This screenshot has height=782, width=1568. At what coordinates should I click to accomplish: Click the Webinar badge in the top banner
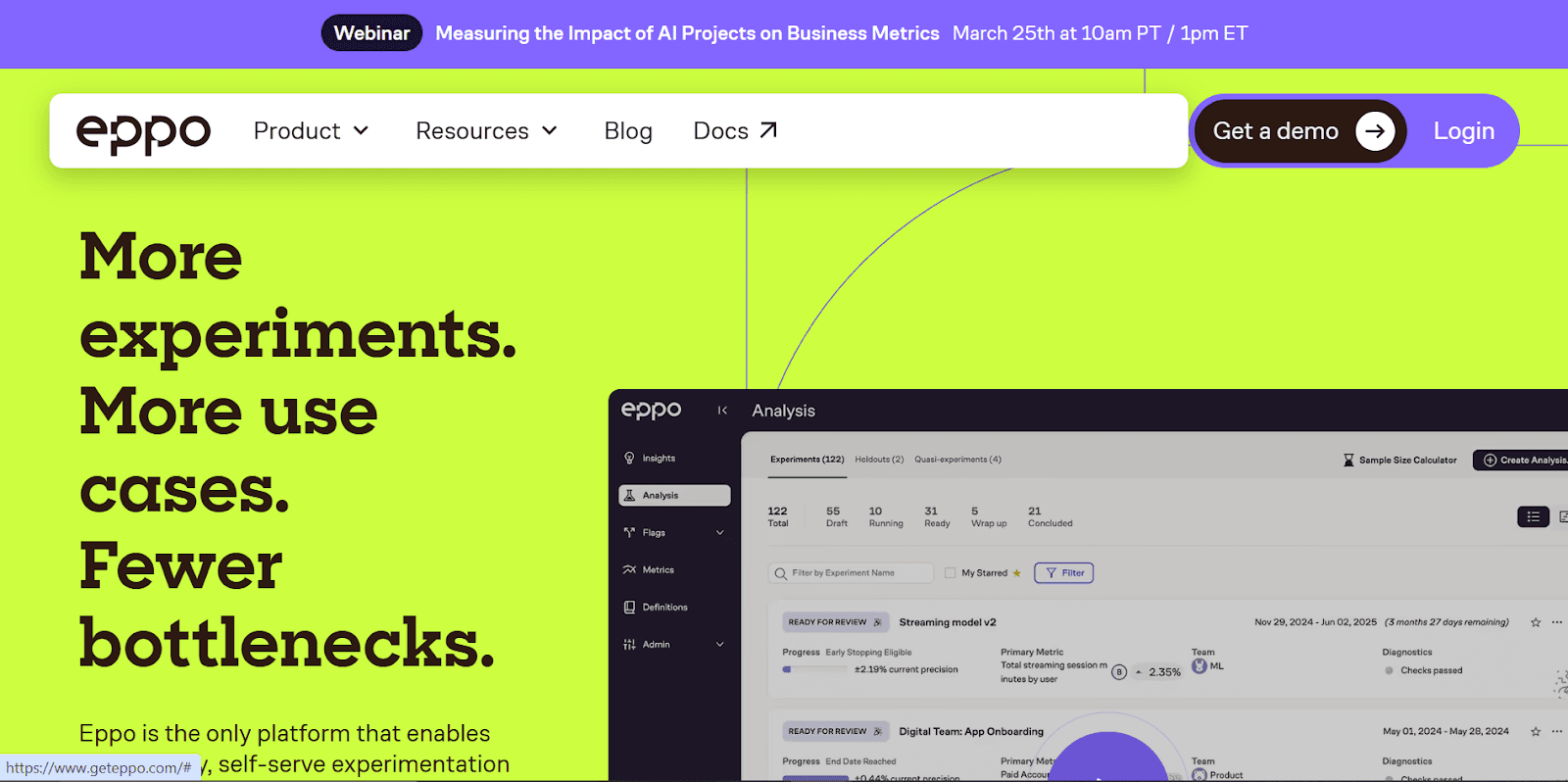click(371, 32)
